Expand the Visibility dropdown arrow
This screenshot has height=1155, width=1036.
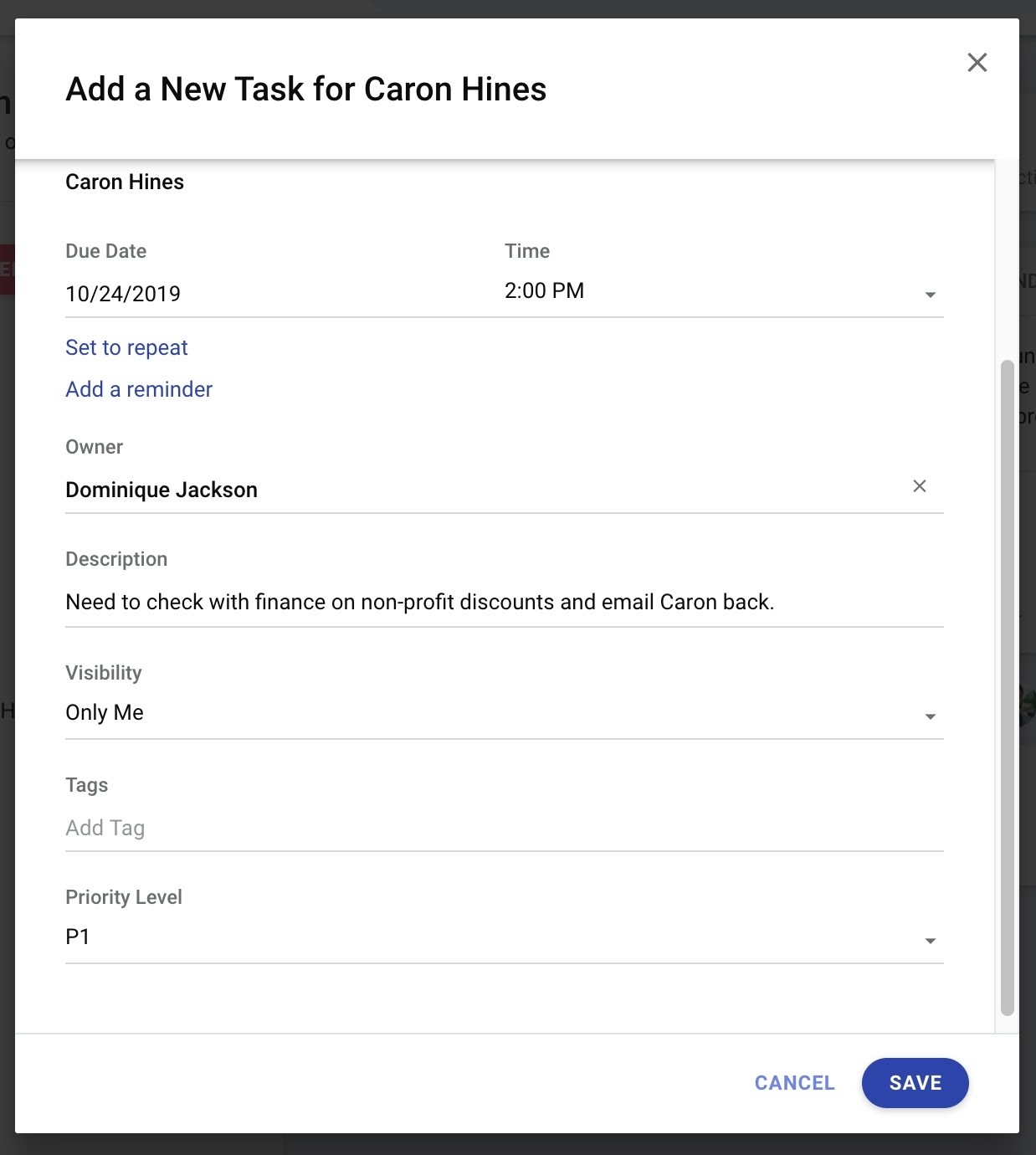tap(930, 716)
